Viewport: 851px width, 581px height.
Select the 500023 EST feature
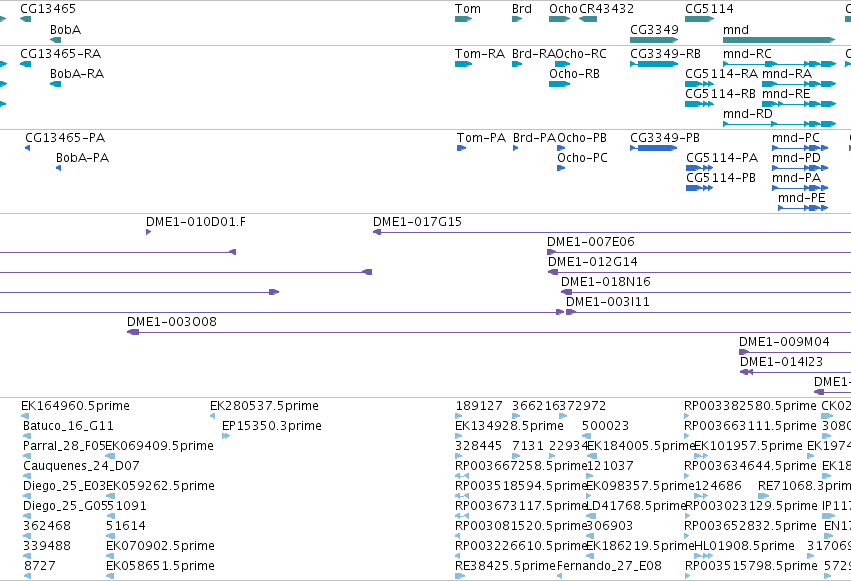586,436
